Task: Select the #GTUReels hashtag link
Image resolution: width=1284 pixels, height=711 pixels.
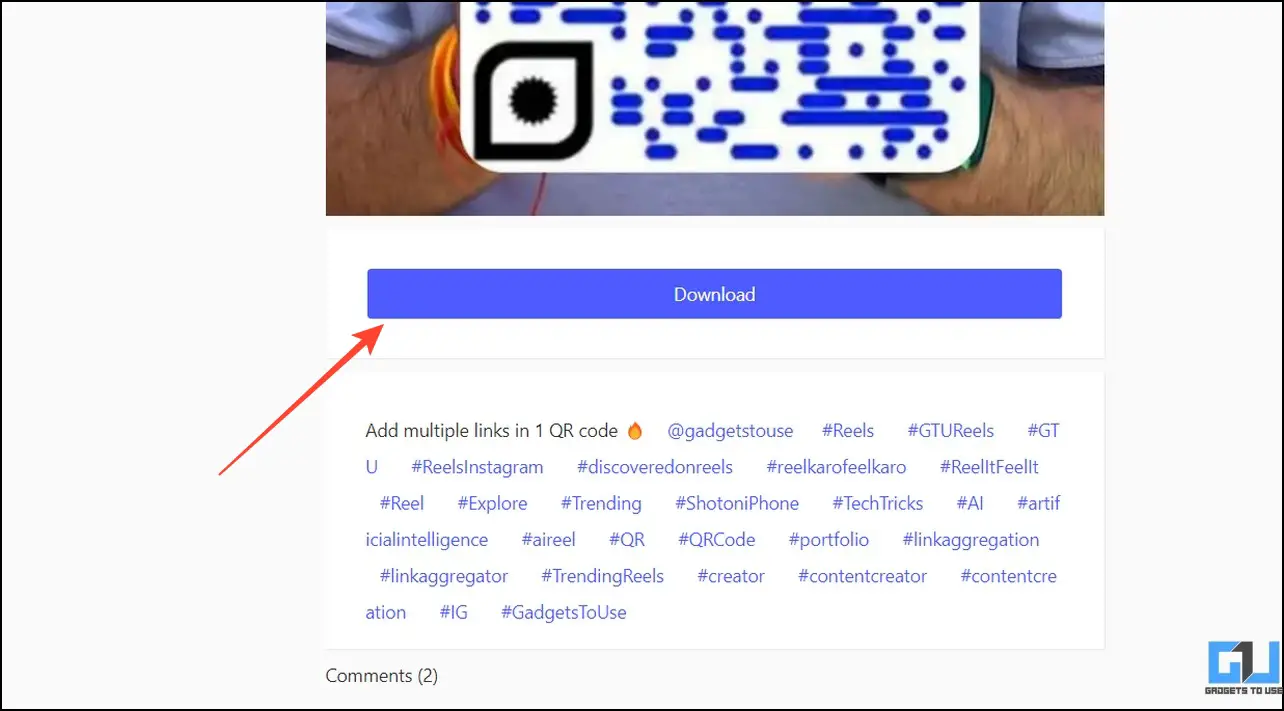Action: 951,431
